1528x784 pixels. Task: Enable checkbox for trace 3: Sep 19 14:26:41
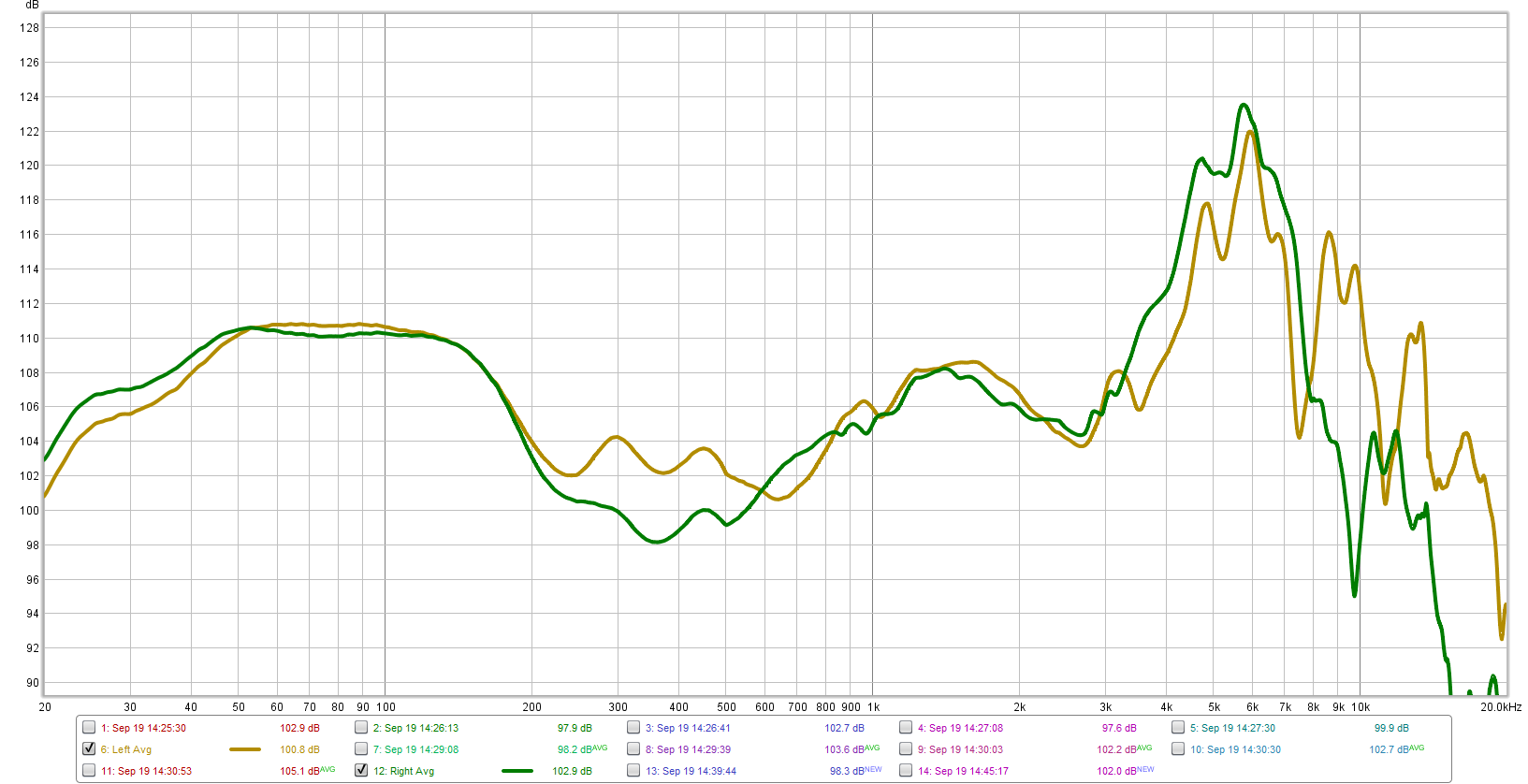click(633, 727)
